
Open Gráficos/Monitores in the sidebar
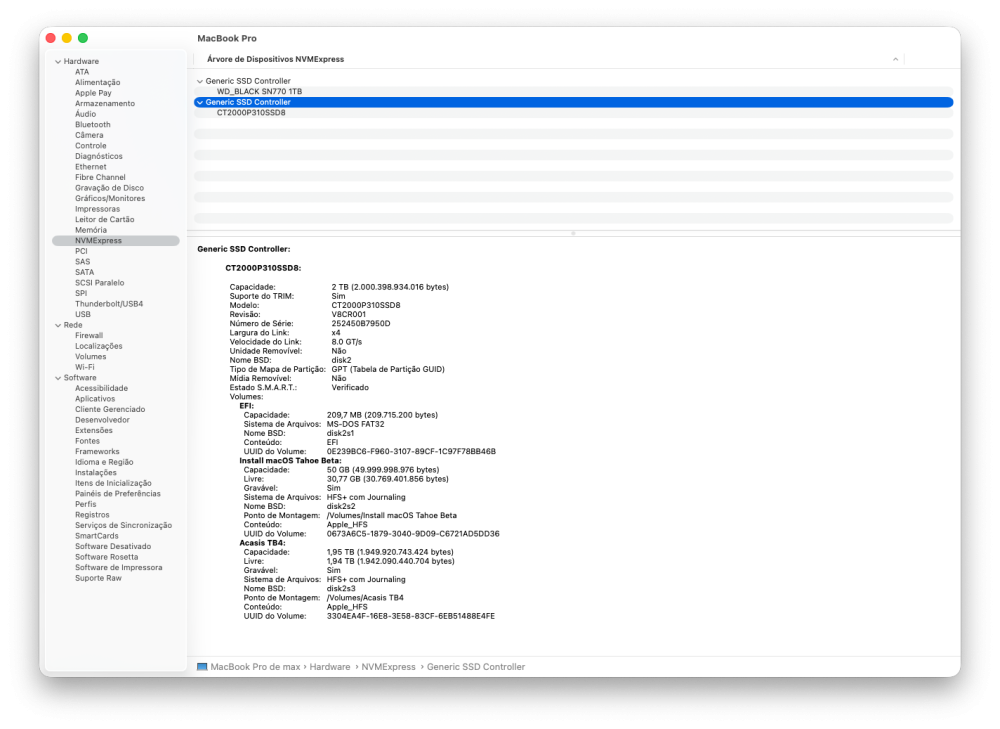[110, 198]
